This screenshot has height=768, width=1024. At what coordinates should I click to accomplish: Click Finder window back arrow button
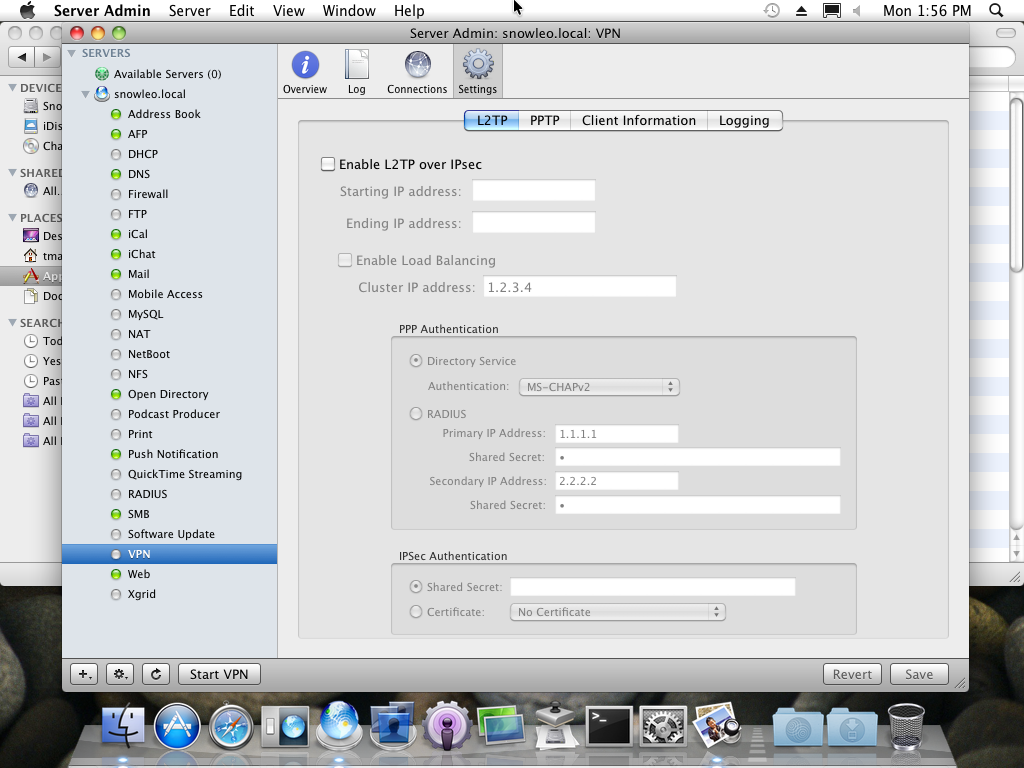[22, 57]
